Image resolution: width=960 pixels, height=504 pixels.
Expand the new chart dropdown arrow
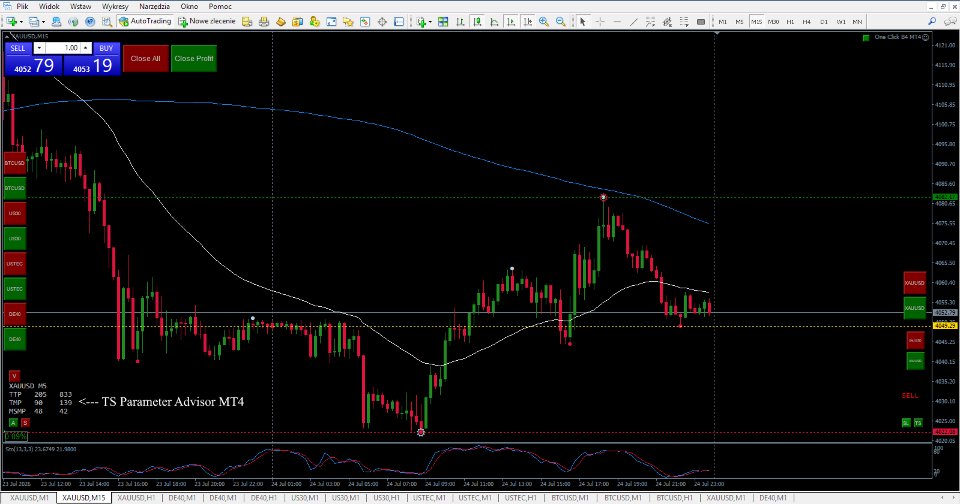tap(21, 21)
